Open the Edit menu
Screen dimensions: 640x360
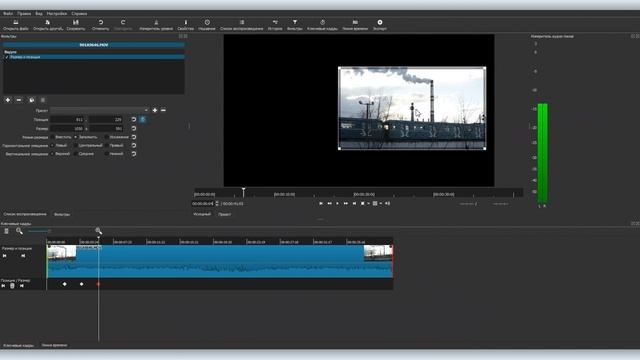pyautogui.click(x=24, y=13)
